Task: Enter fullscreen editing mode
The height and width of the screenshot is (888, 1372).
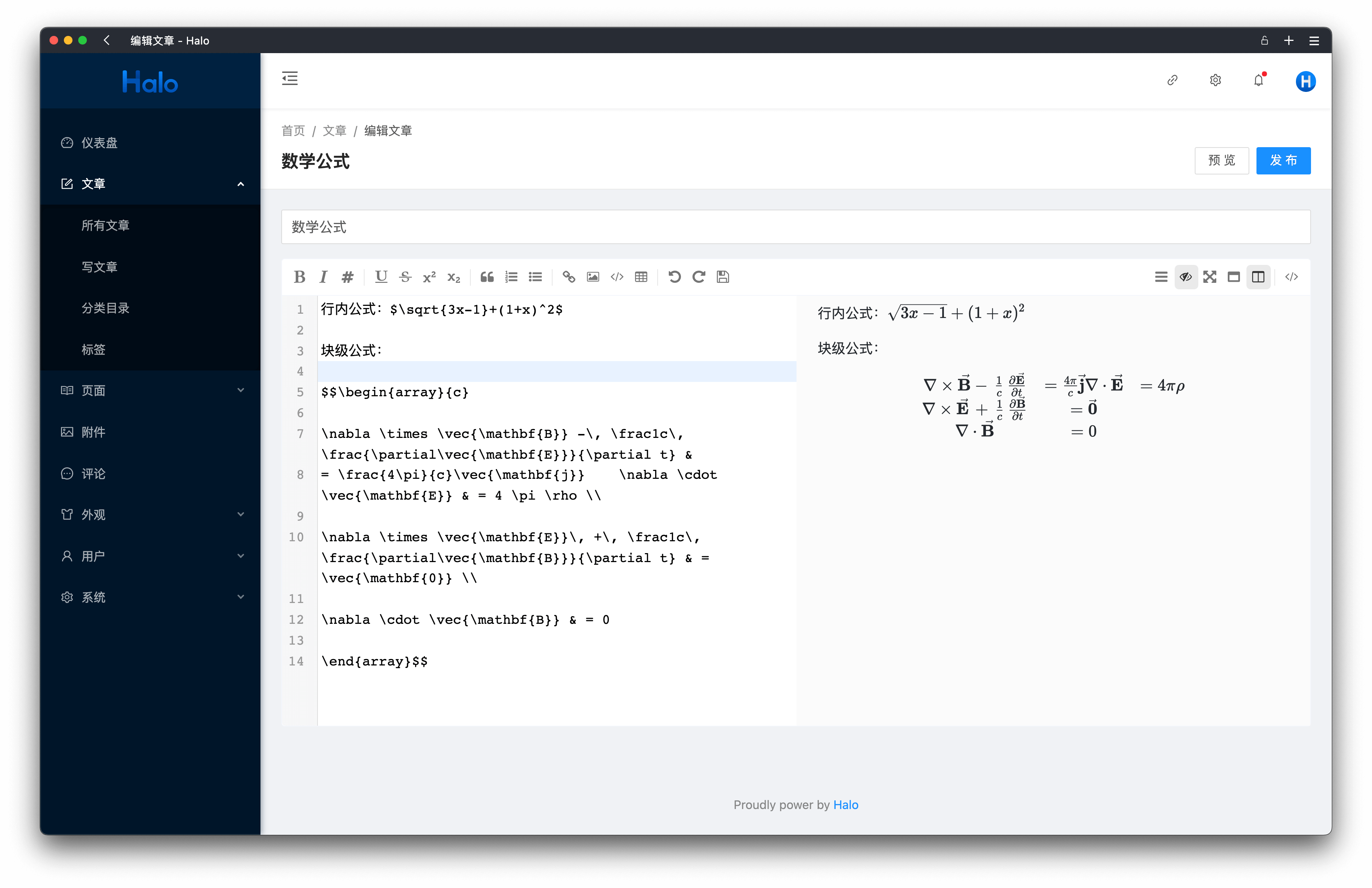Action: [x=1210, y=277]
